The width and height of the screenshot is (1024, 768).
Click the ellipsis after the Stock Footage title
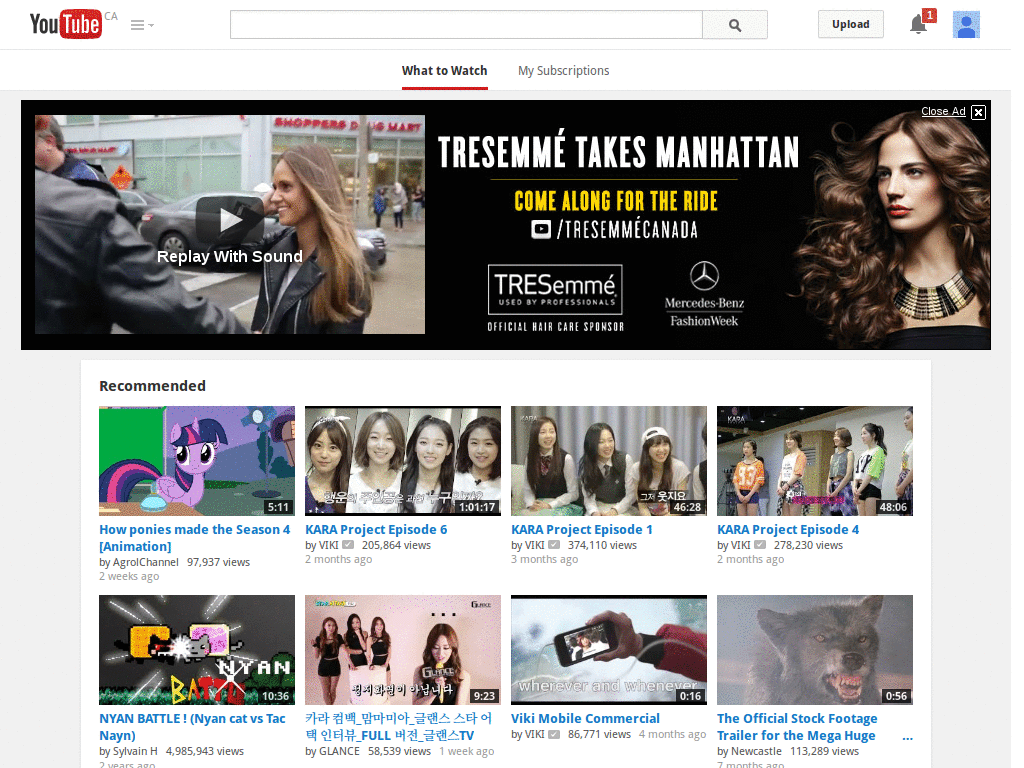(907, 737)
